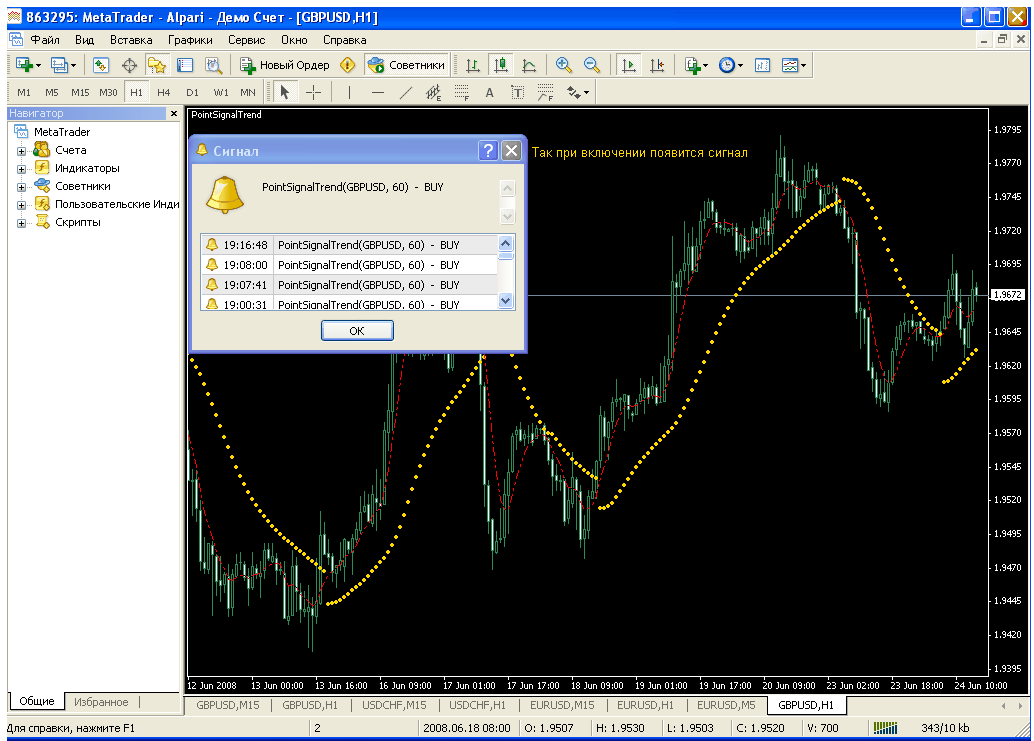
Task: Click OK in the Сигнал dialog
Action: 357,331
